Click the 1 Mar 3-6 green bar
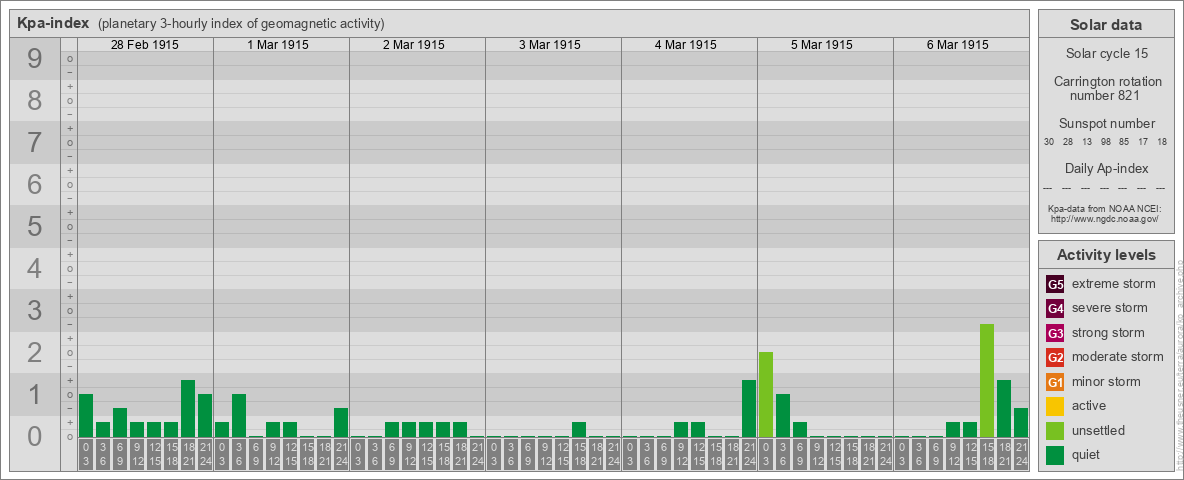 (x=239, y=415)
